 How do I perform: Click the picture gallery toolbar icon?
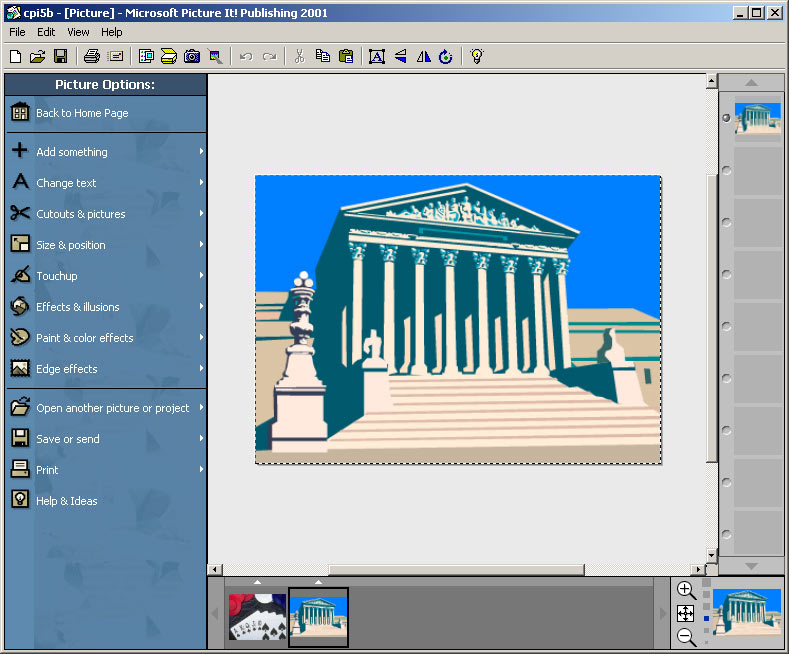click(146, 56)
